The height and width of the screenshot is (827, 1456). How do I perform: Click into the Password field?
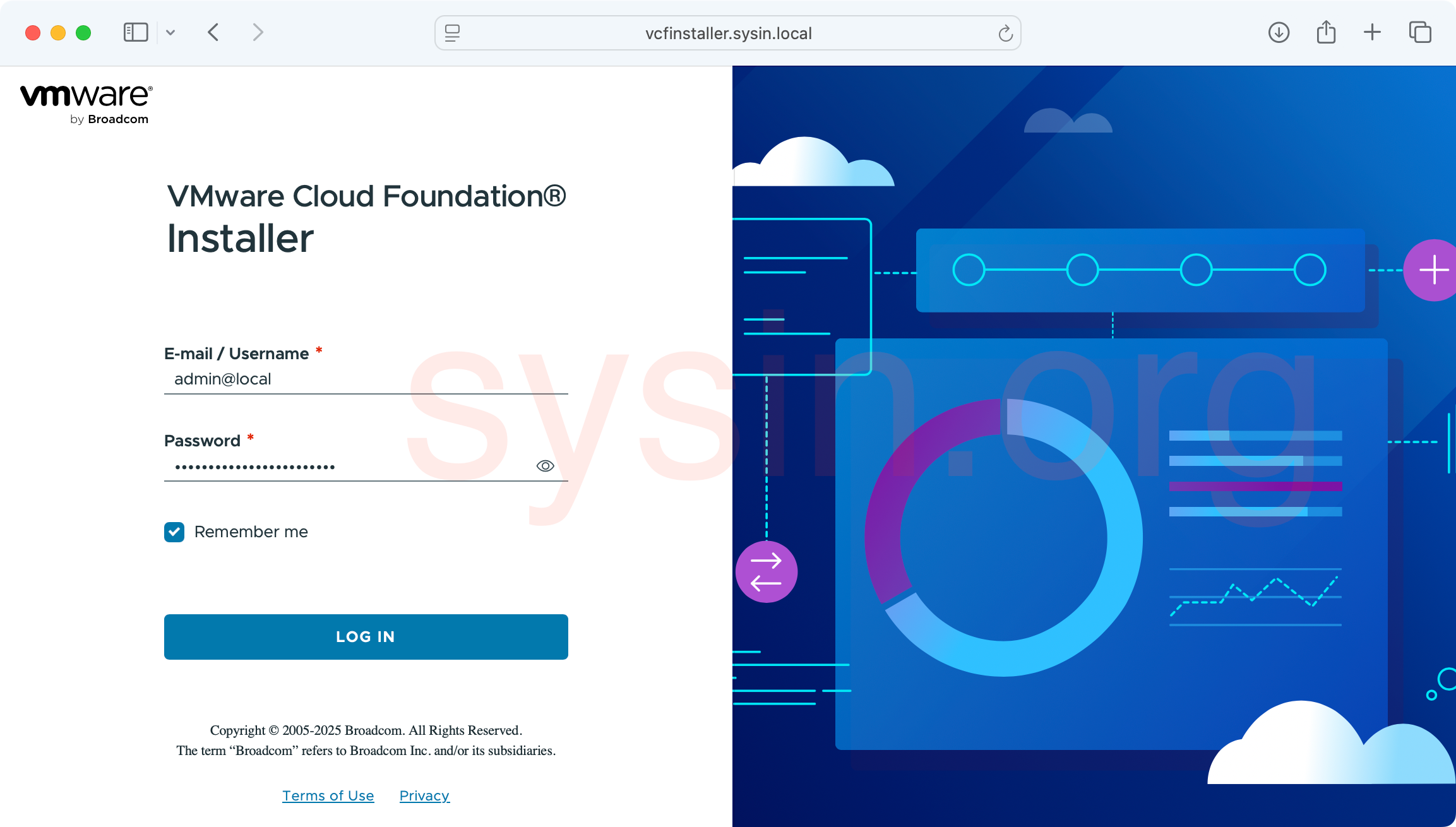347,467
